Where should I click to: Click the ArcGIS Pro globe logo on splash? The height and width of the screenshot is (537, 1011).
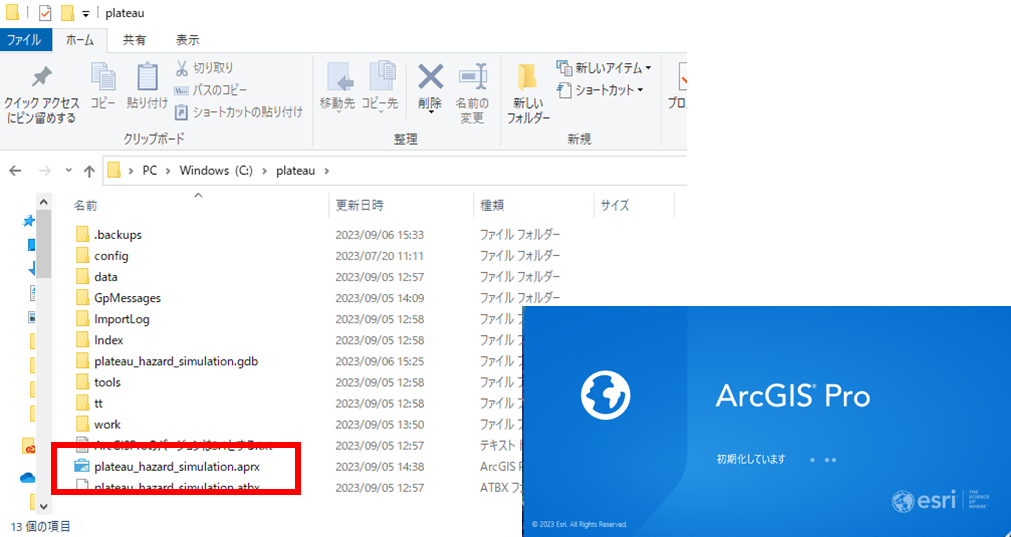pos(605,395)
